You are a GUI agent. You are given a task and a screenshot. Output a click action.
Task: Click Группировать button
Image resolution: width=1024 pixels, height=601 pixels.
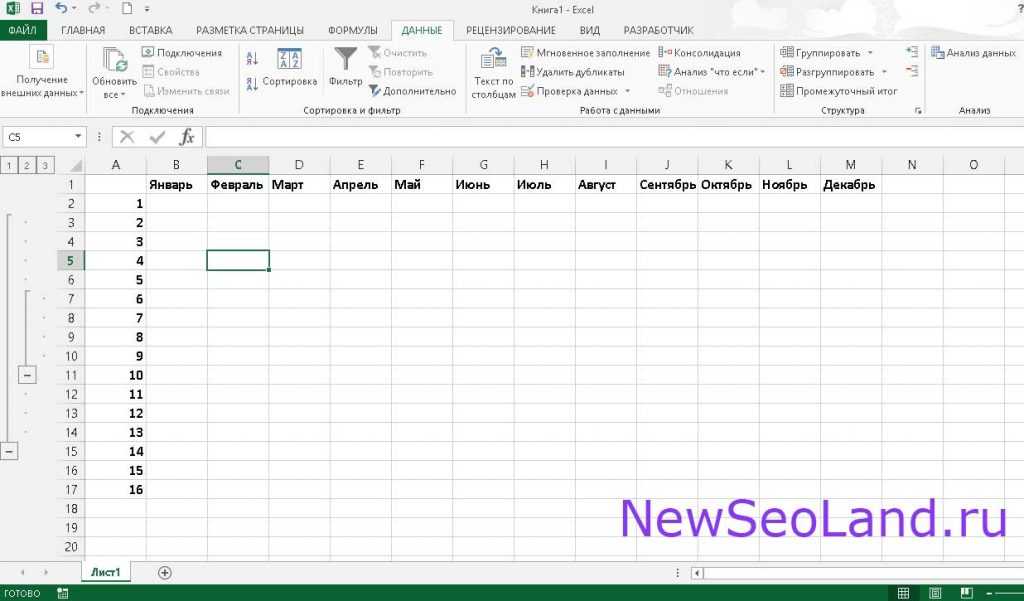(821, 53)
